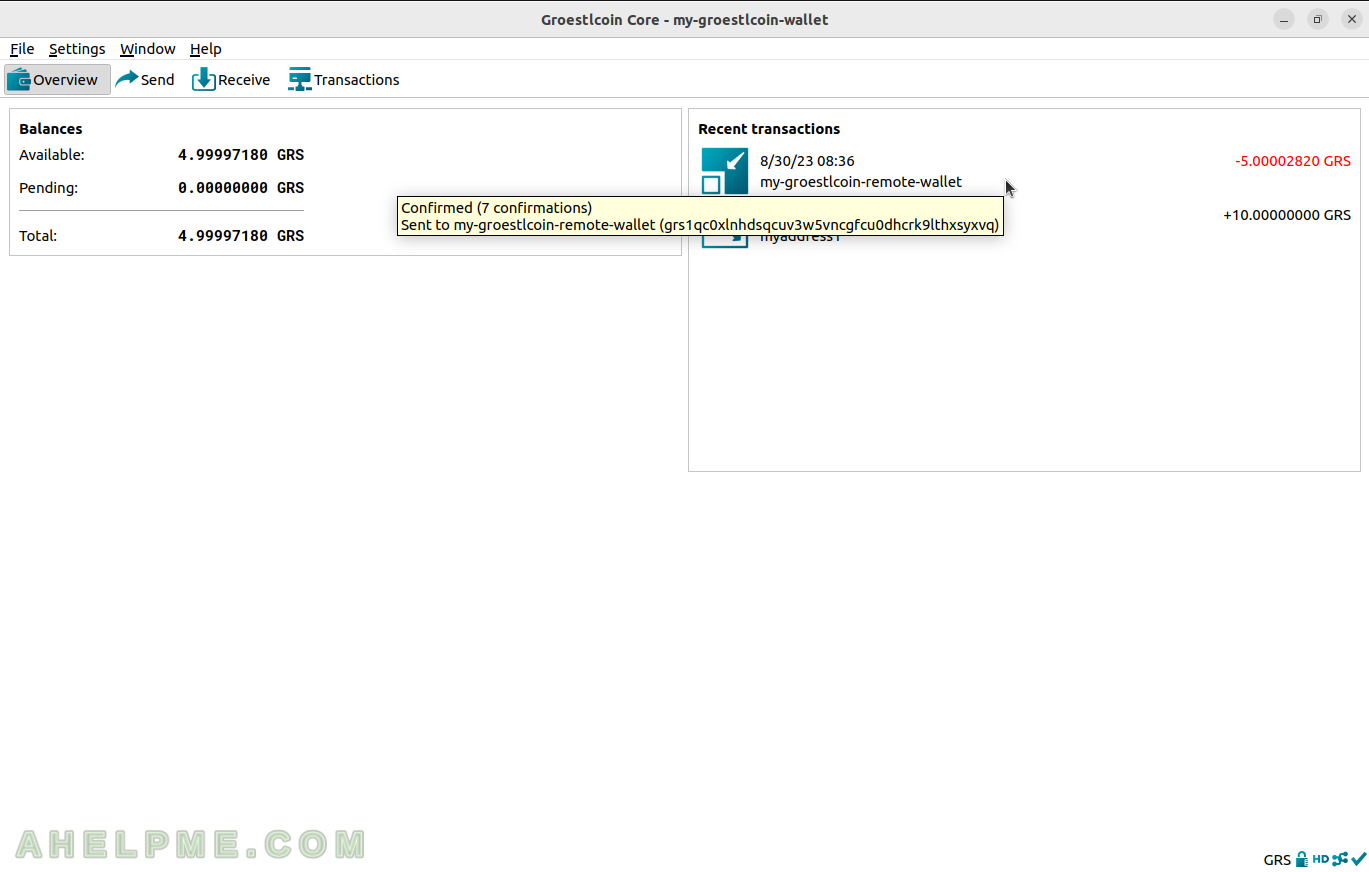The image size is (1369, 872).
Task: Switch to the Overview tab
Action: click(x=57, y=80)
